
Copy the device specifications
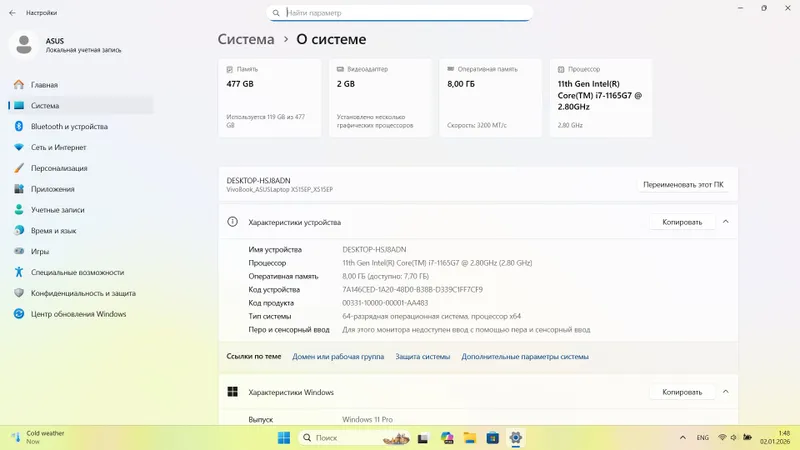pos(682,222)
